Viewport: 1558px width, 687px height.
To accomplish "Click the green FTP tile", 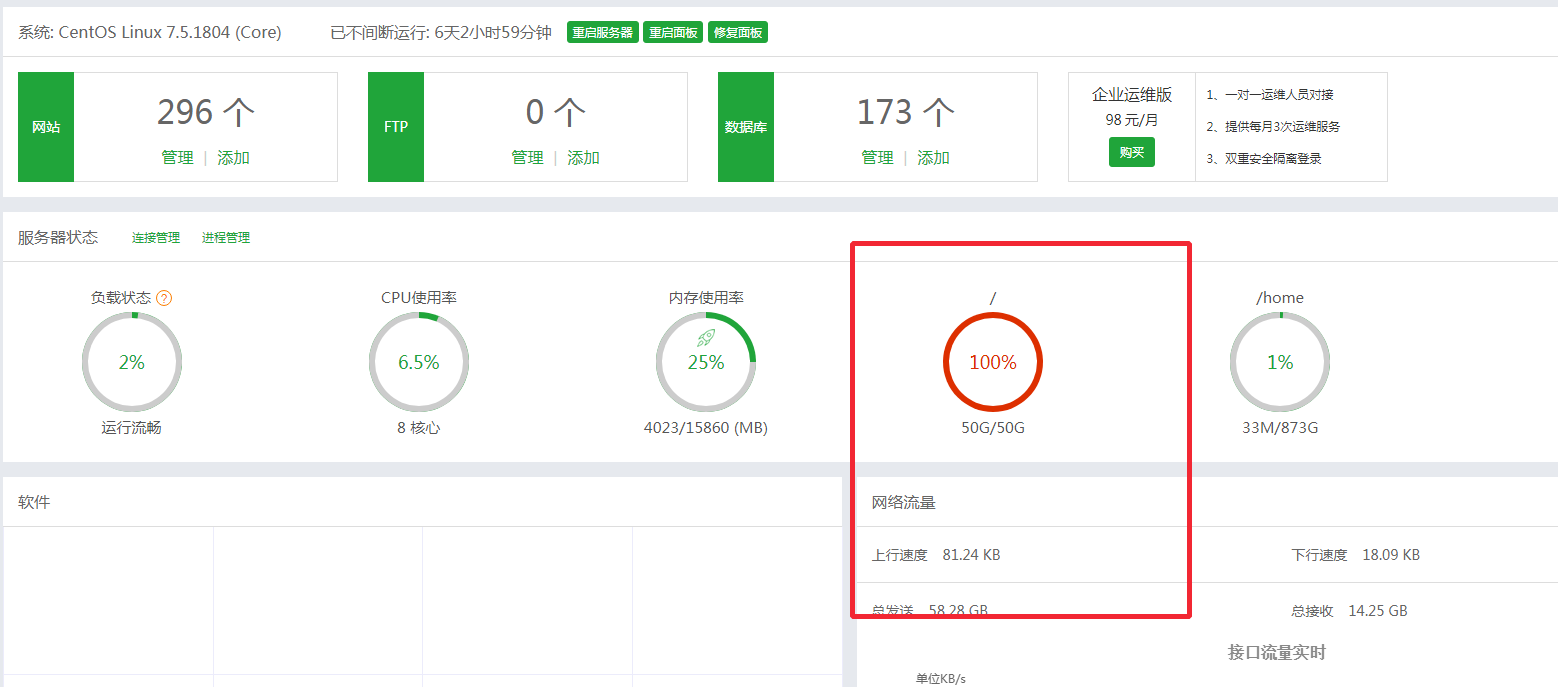I will click(x=396, y=127).
